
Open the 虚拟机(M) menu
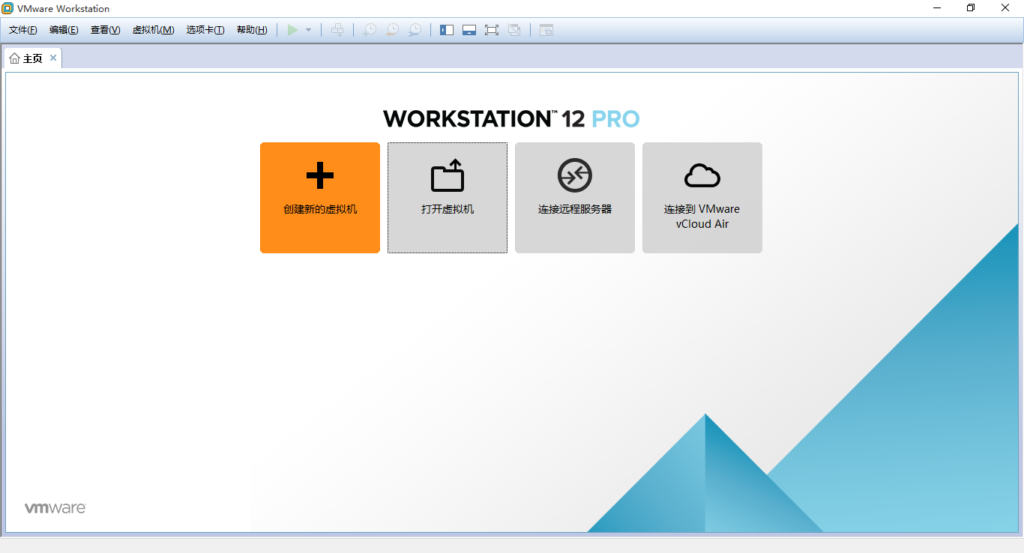coord(153,30)
